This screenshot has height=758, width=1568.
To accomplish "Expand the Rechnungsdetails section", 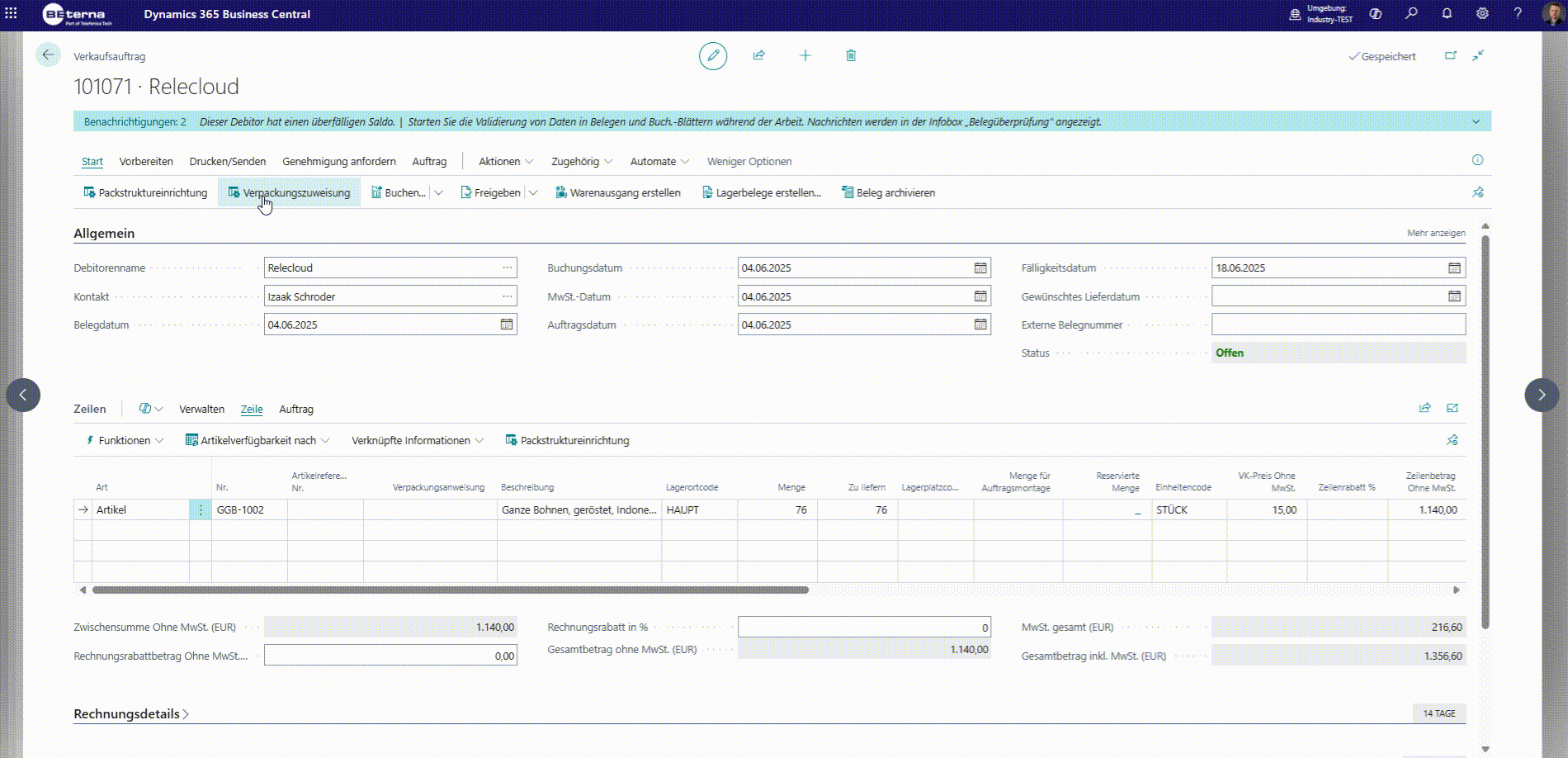I will coord(131,713).
